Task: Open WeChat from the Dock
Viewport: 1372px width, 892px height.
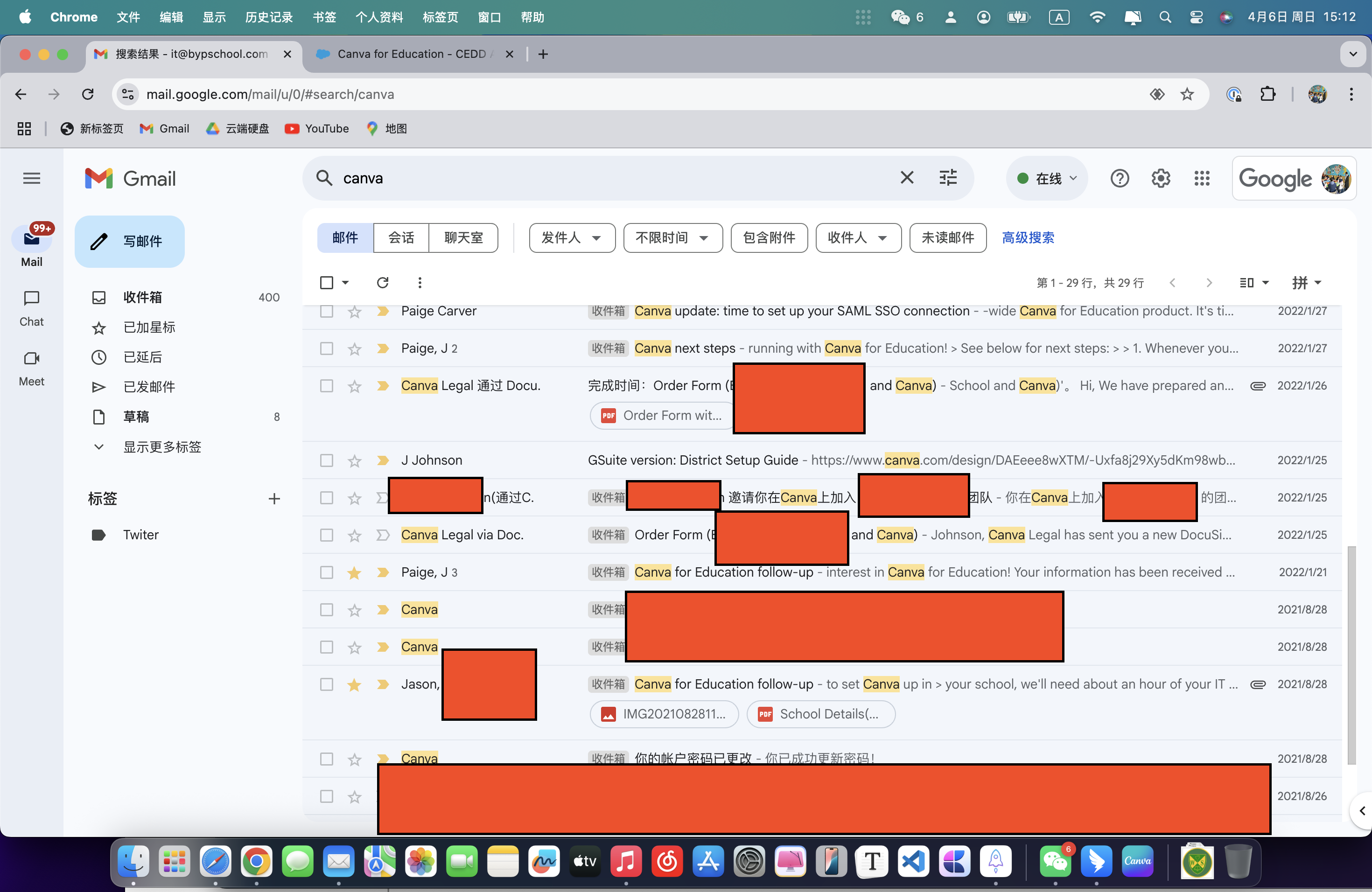Action: (1056, 862)
